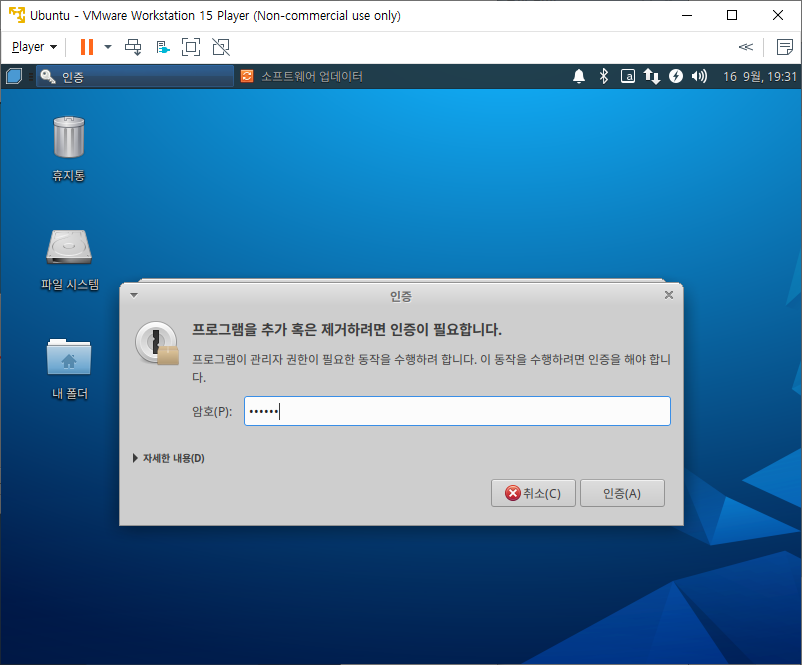The width and height of the screenshot is (802, 665).
Task: Click the panel clock showing 19:31
Action: coord(760,77)
